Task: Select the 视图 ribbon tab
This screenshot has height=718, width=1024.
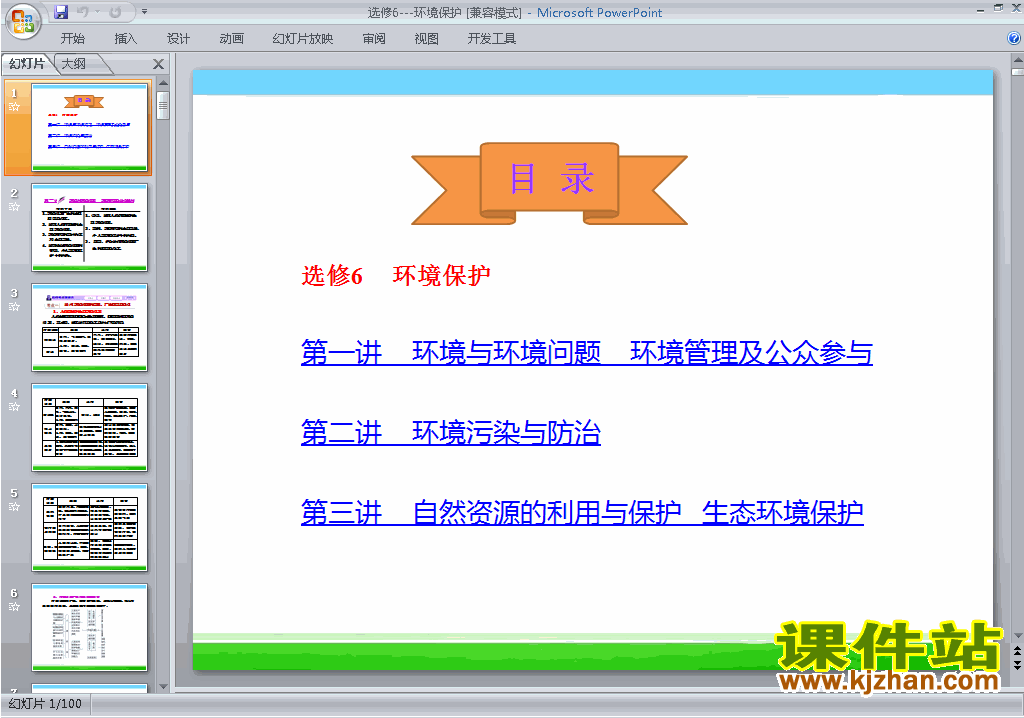Action: click(426, 39)
